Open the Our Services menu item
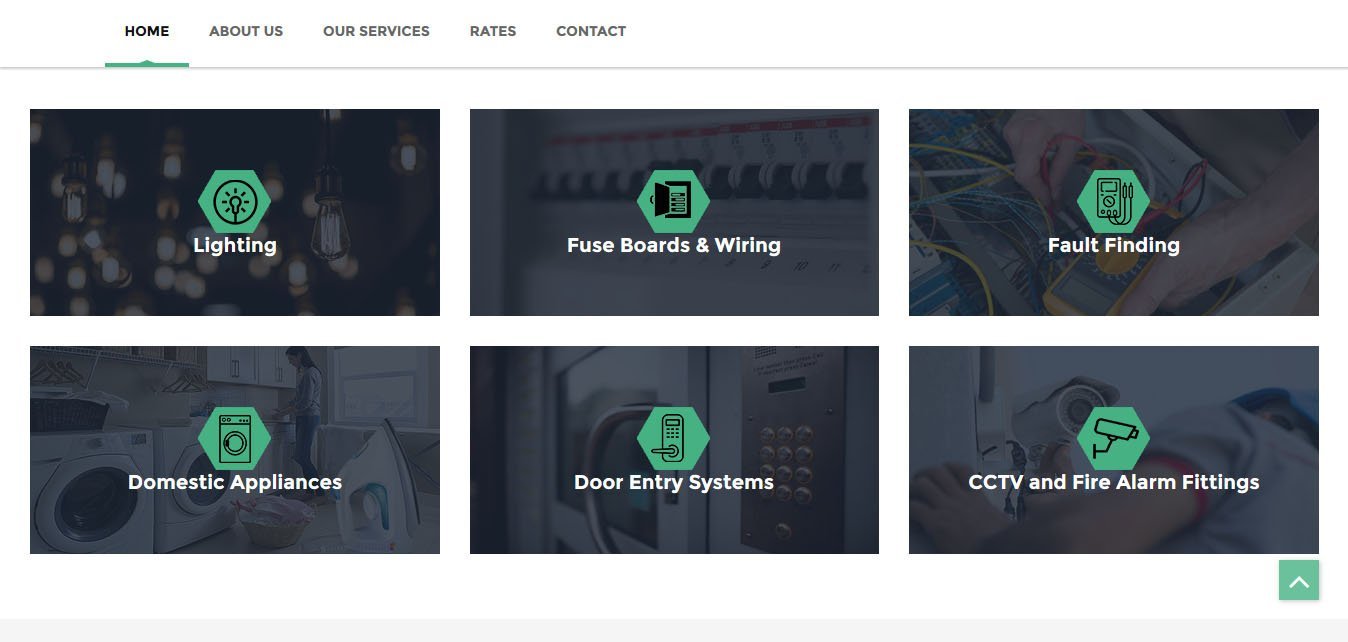The height and width of the screenshot is (642, 1348). (376, 31)
